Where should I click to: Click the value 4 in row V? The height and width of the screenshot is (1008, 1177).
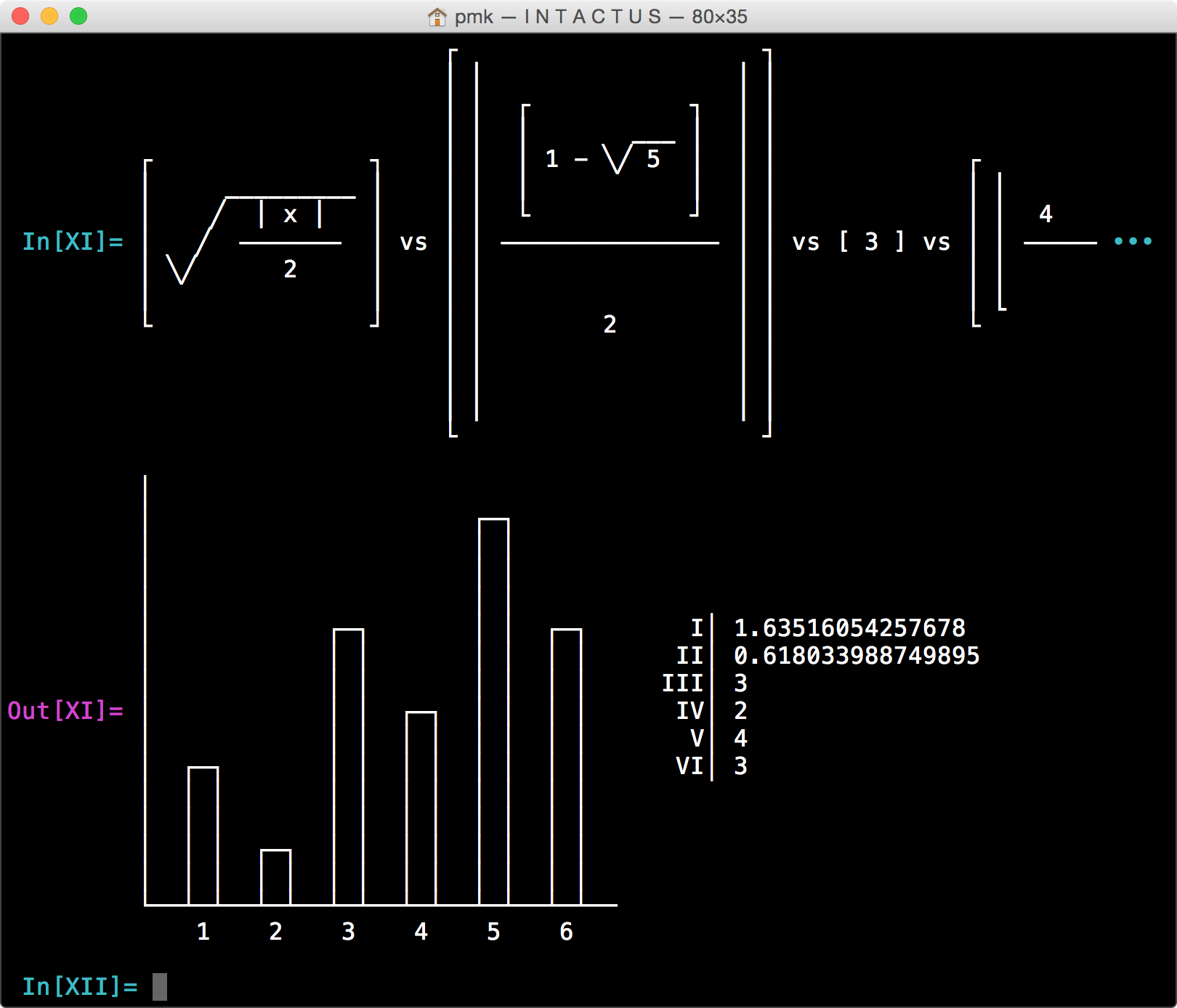740,738
